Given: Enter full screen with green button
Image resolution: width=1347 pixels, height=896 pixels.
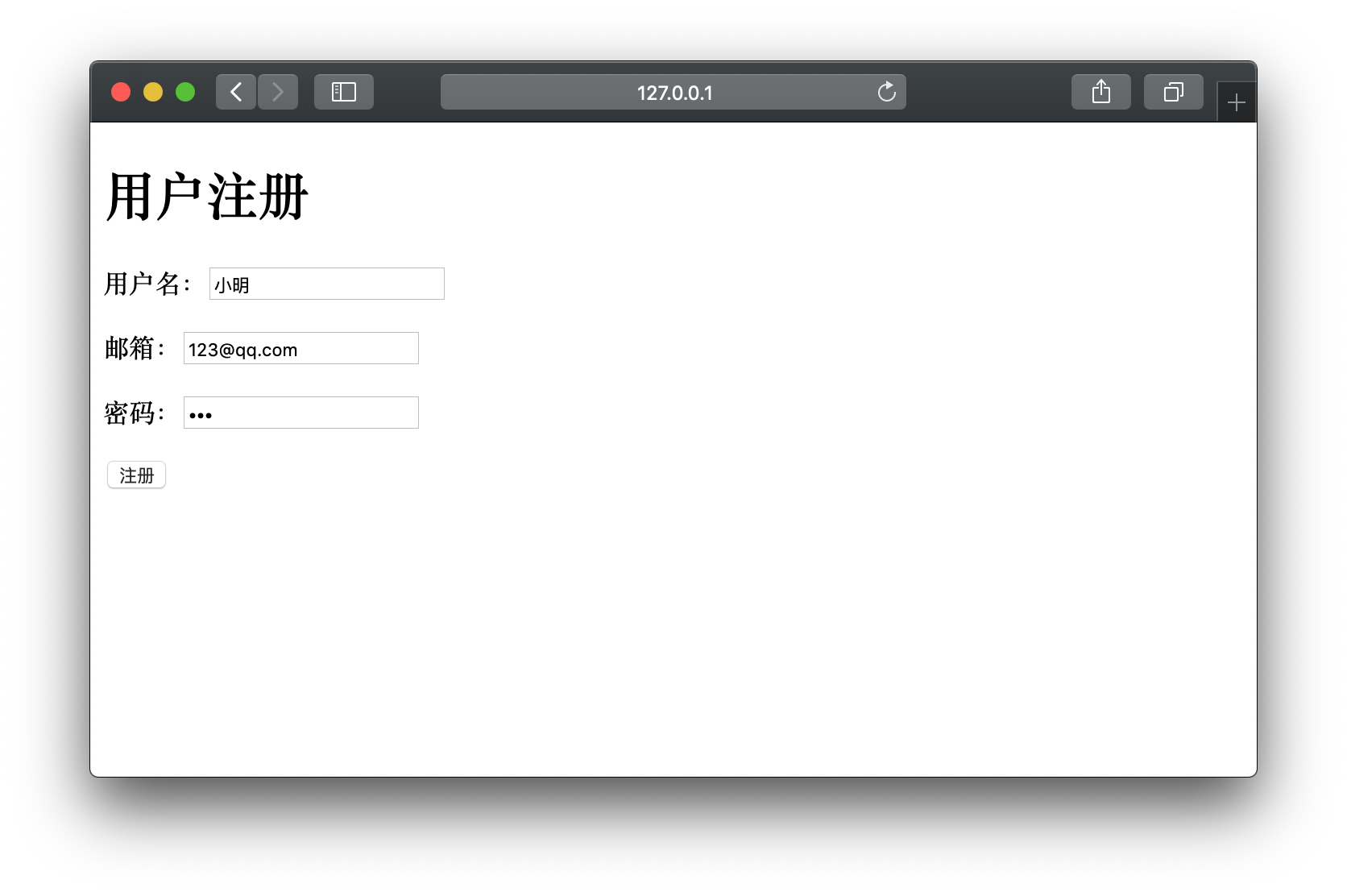Looking at the screenshot, I should 185,92.
